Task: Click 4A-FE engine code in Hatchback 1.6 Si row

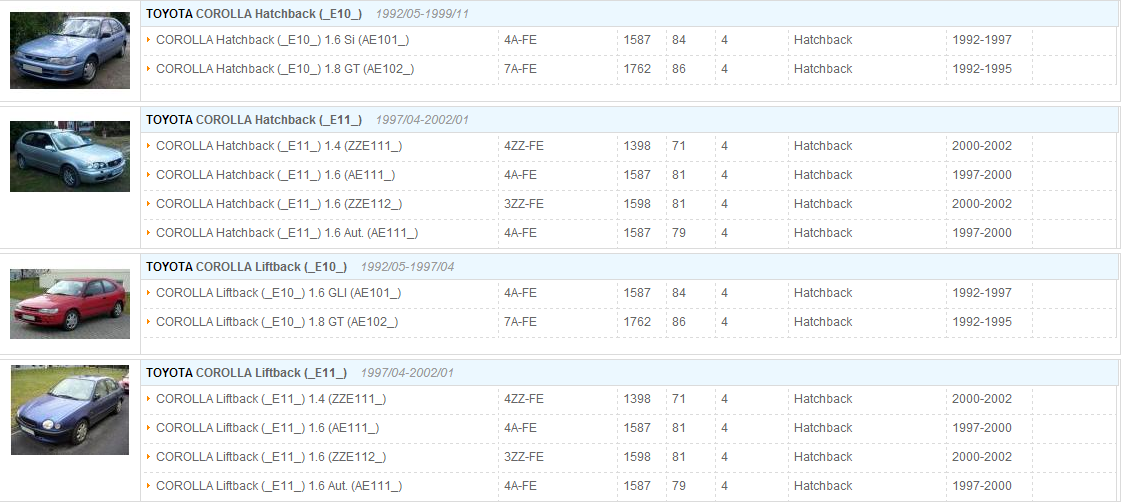Action: 520,40
